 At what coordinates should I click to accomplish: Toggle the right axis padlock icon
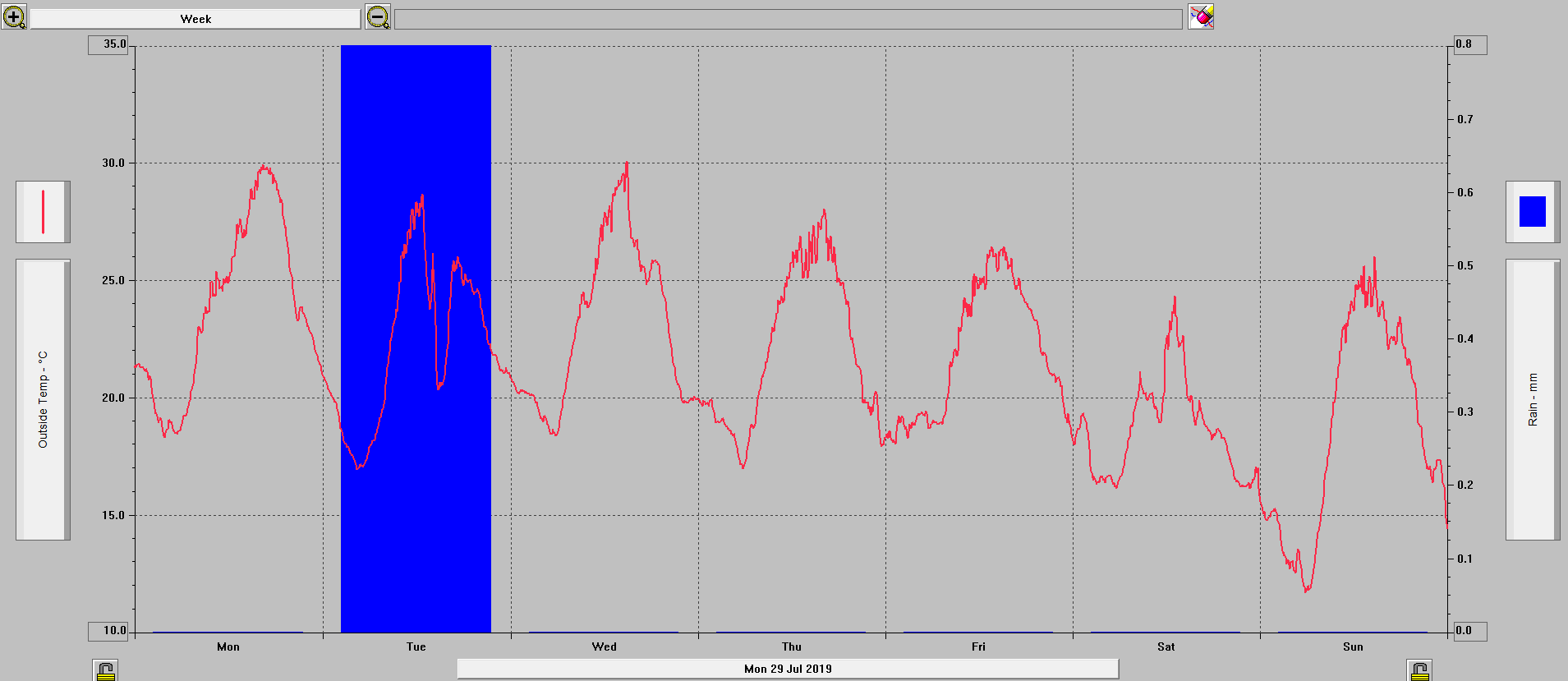click(1419, 670)
